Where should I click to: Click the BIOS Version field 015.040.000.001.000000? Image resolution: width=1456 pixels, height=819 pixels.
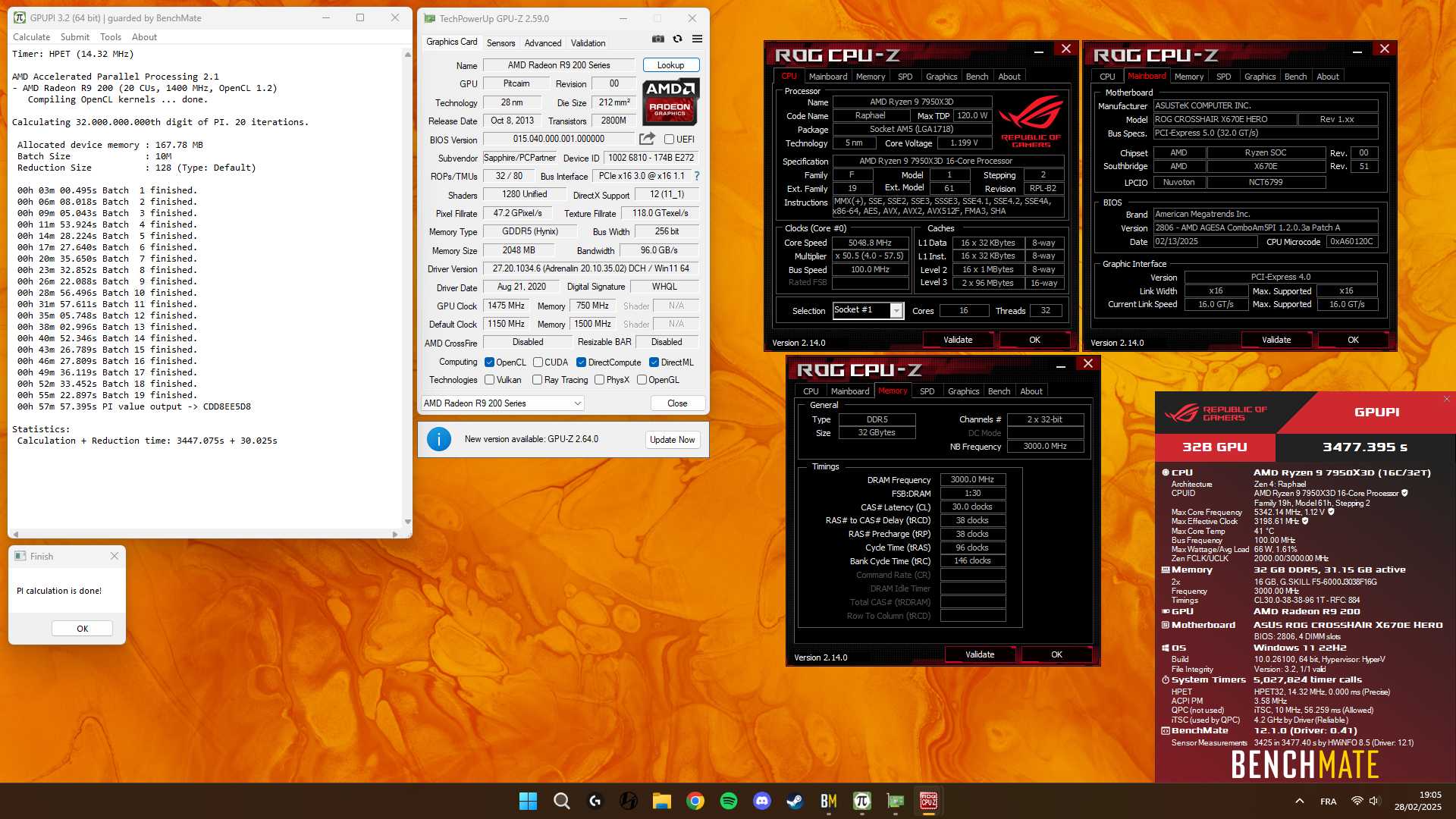tap(558, 139)
